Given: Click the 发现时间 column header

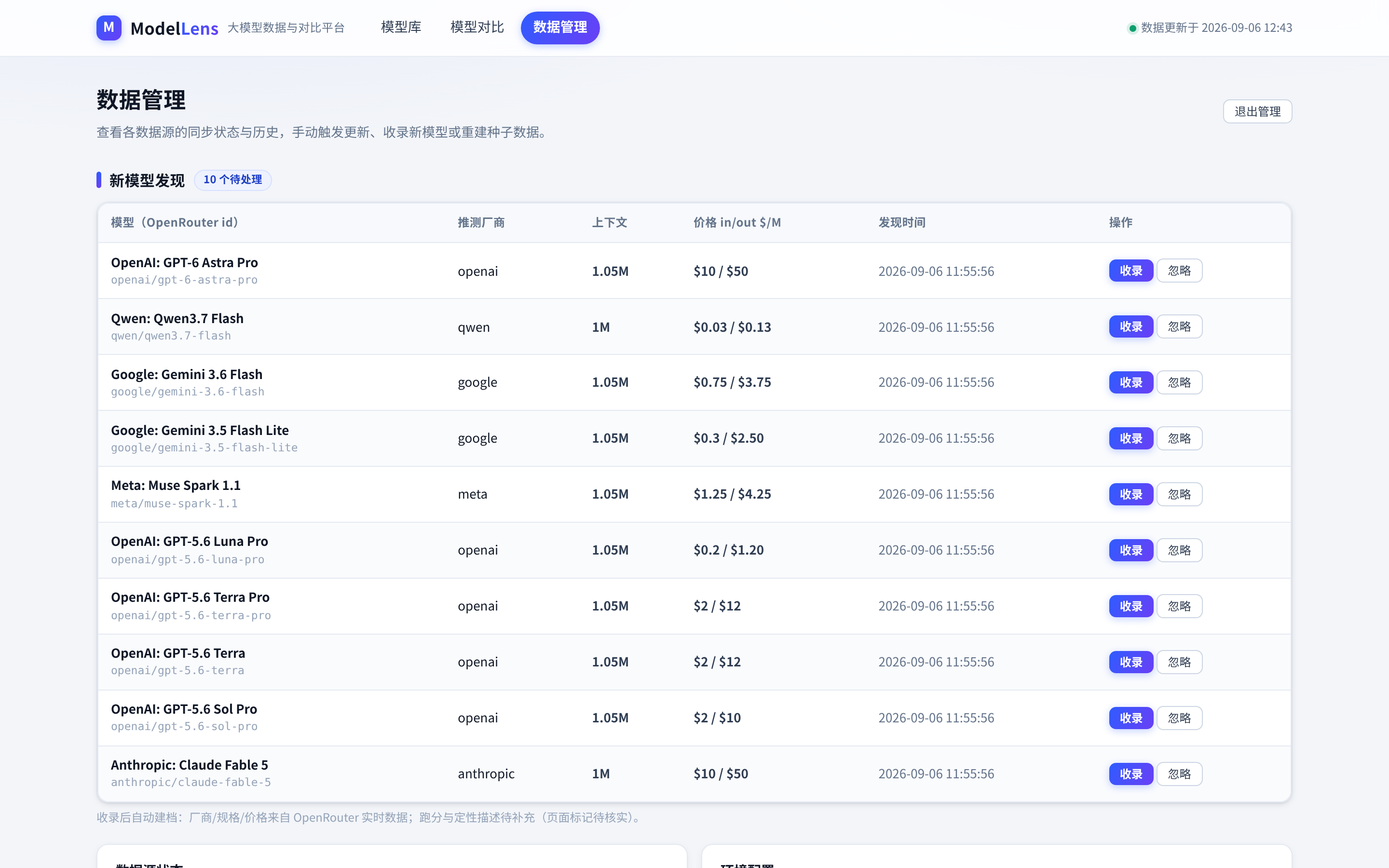Looking at the screenshot, I should click(x=902, y=222).
